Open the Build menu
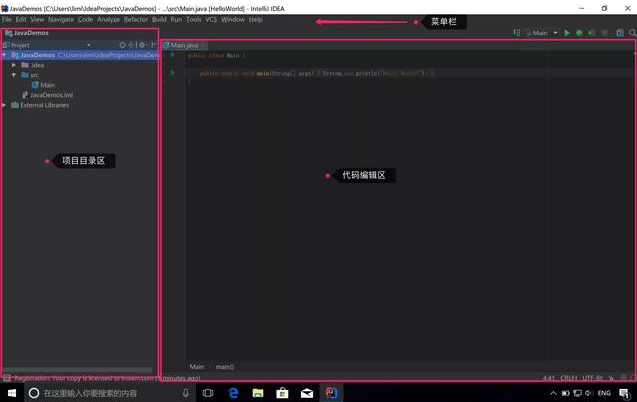637x402 pixels. pos(159,19)
